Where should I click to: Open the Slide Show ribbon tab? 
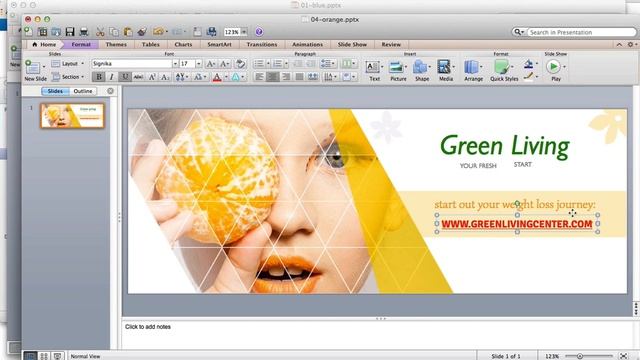tap(352, 44)
